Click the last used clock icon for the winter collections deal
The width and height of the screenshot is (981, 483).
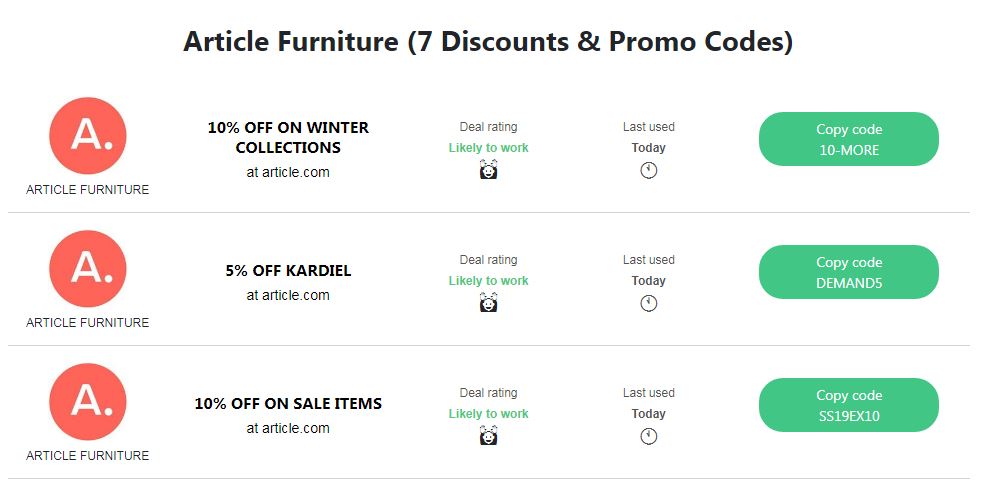click(x=649, y=170)
